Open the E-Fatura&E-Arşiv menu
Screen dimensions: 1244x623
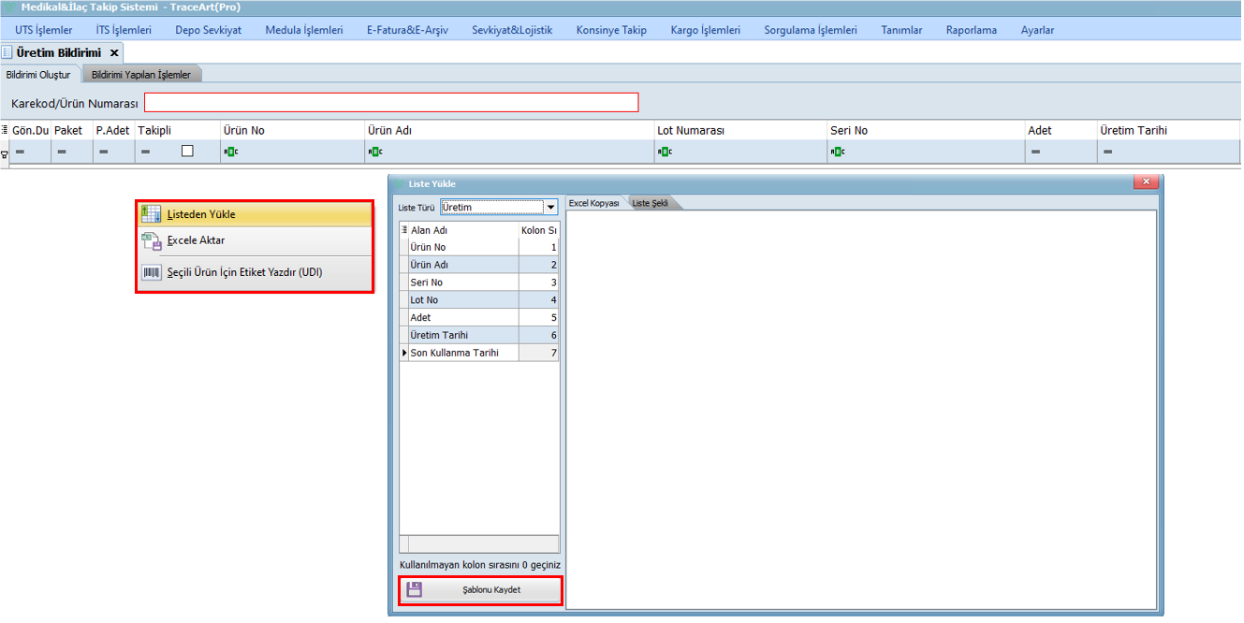(407, 30)
